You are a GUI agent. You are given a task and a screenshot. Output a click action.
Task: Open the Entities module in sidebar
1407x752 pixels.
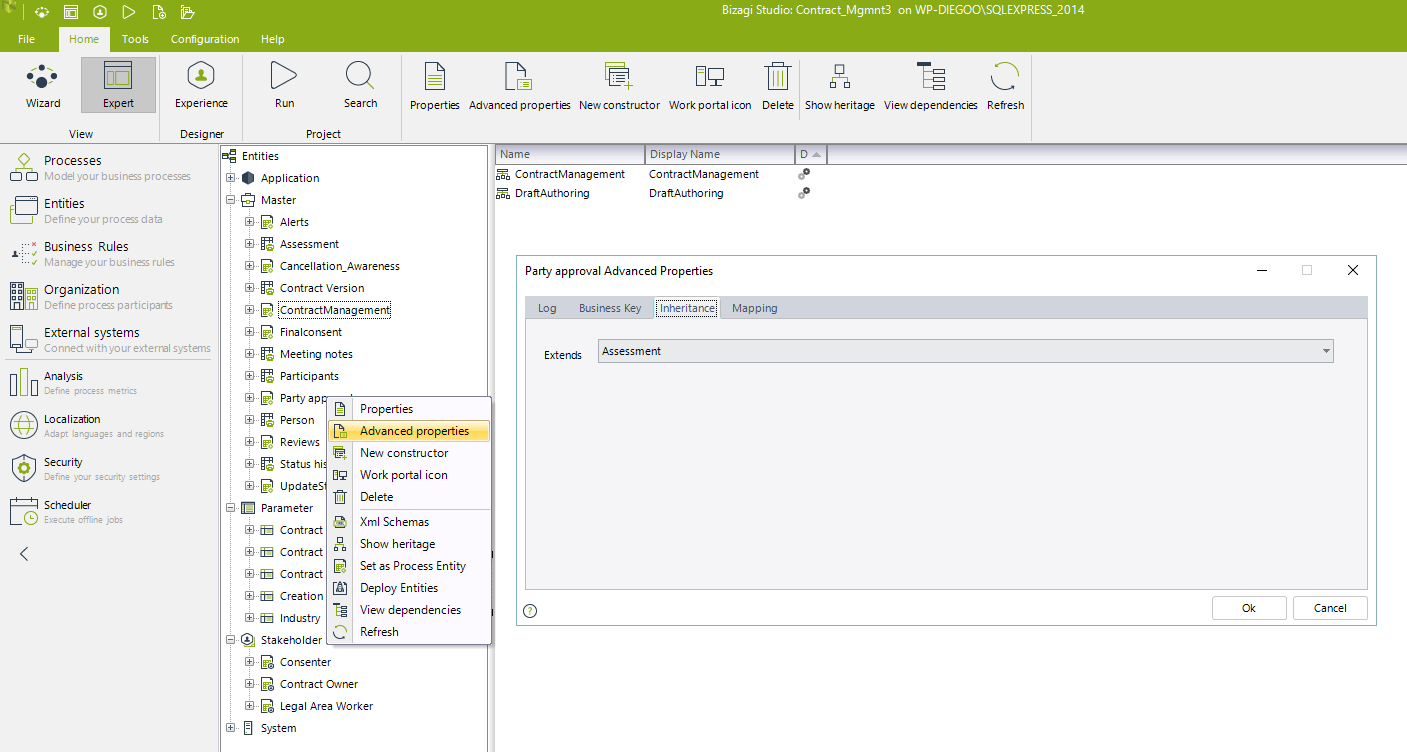[x=110, y=210]
